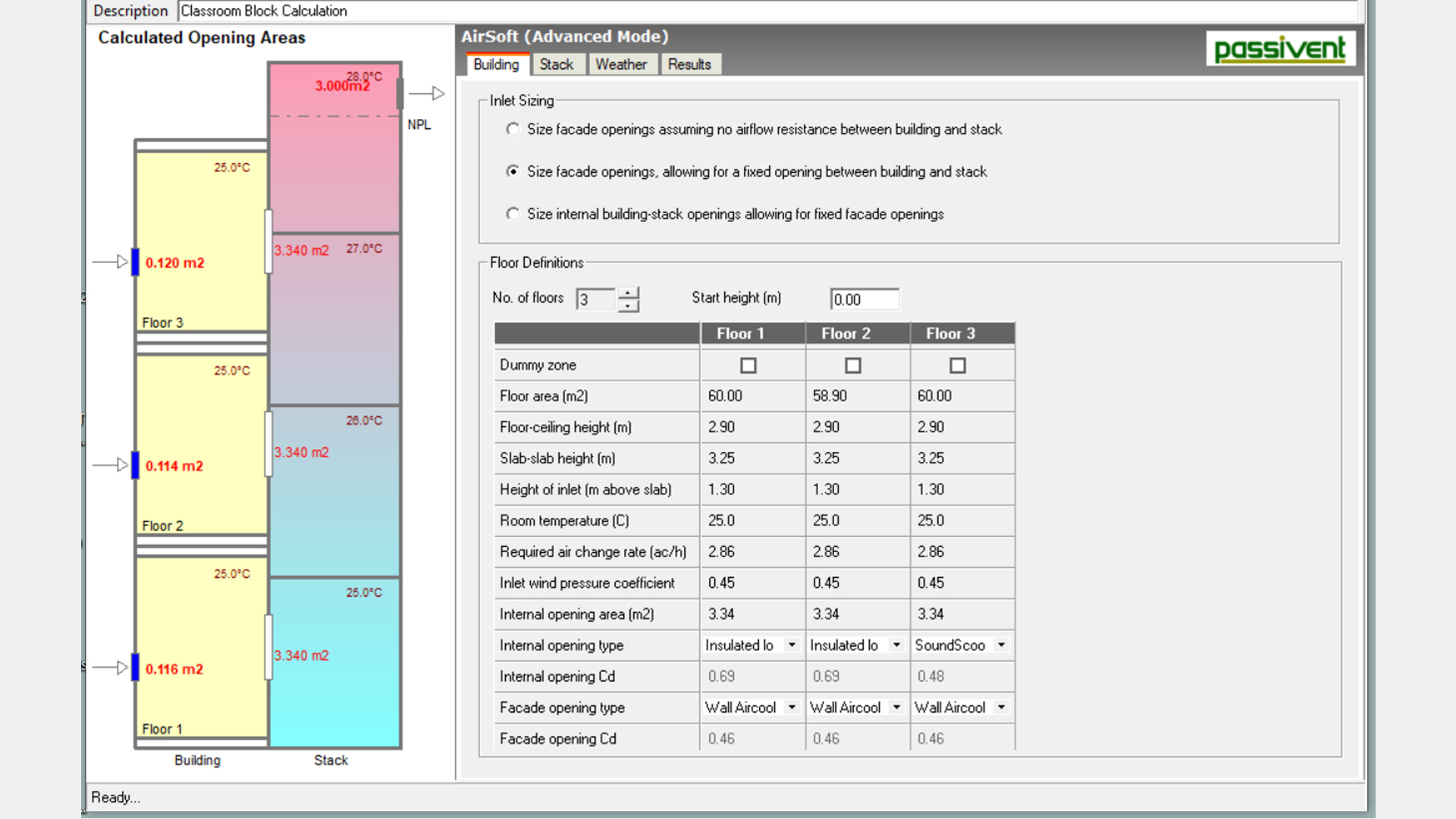Select 'no airflow resistance' inlet sizing option
This screenshot has width=1456, height=819.
click(x=513, y=129)
